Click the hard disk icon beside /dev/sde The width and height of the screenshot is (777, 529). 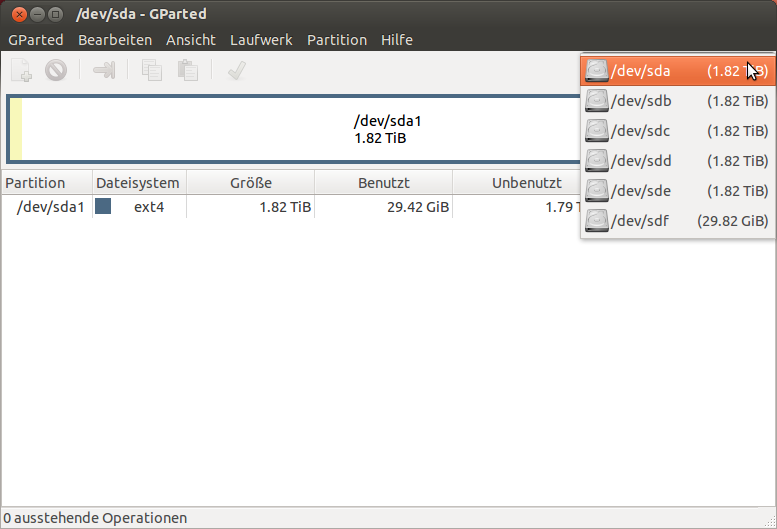[x=597, y=191]
